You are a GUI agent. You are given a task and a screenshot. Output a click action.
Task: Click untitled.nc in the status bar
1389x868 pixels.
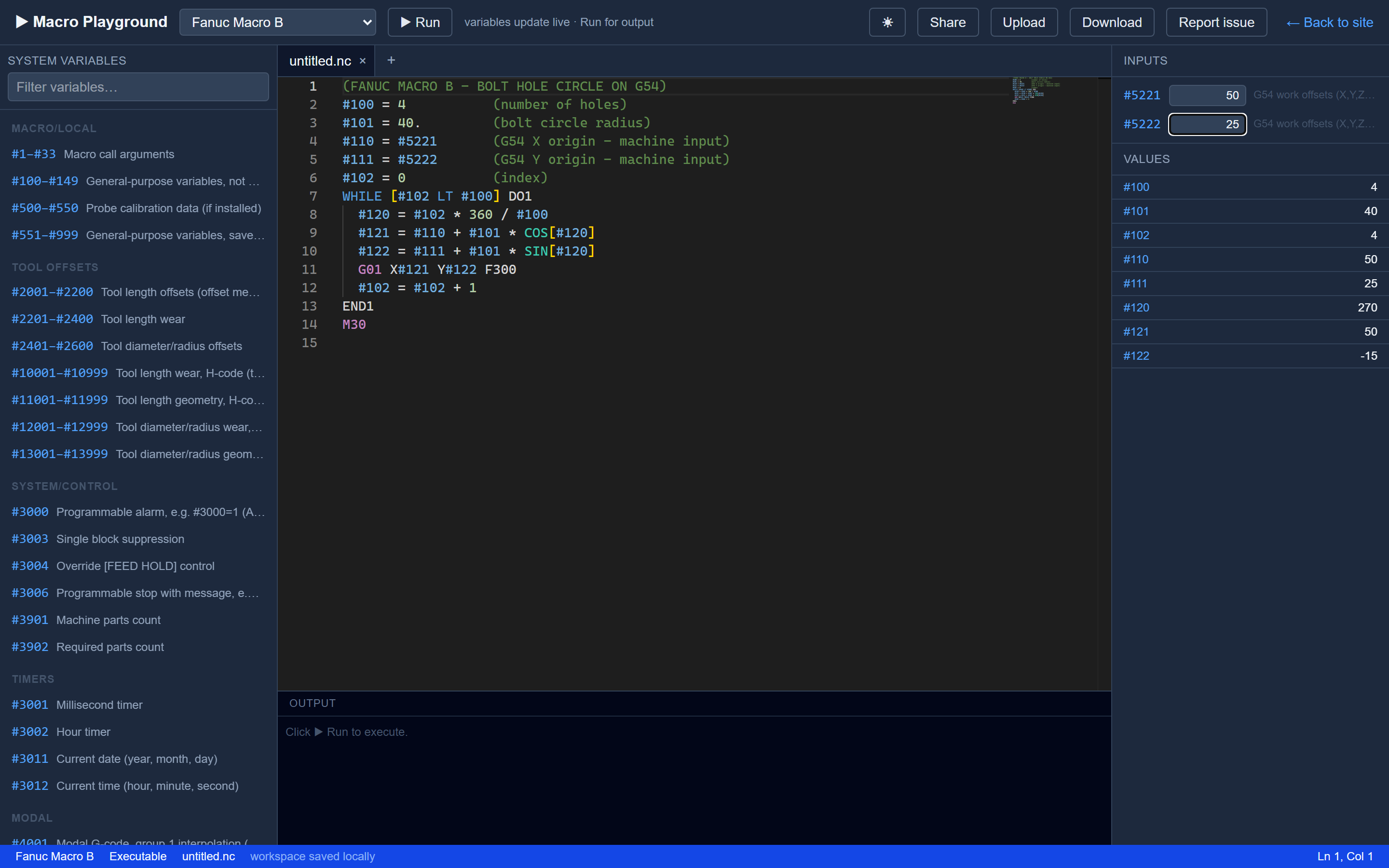[208, 856]
